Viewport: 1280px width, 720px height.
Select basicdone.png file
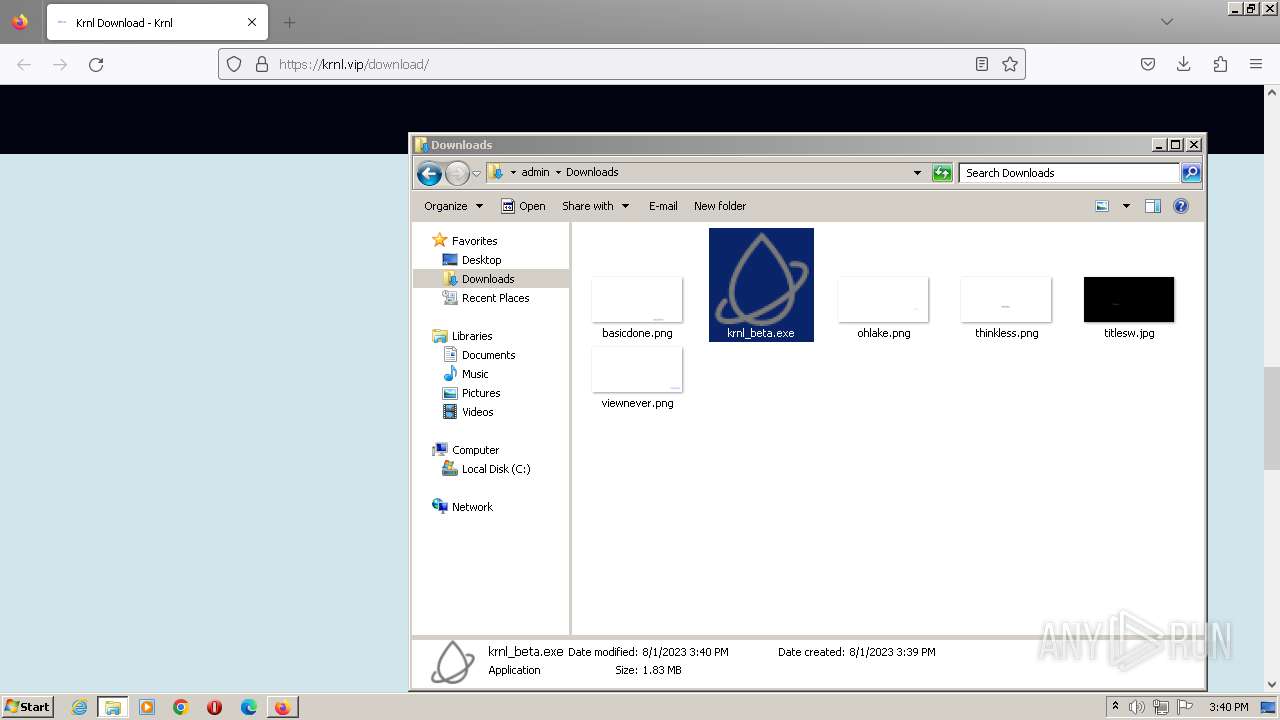[637, 308]
